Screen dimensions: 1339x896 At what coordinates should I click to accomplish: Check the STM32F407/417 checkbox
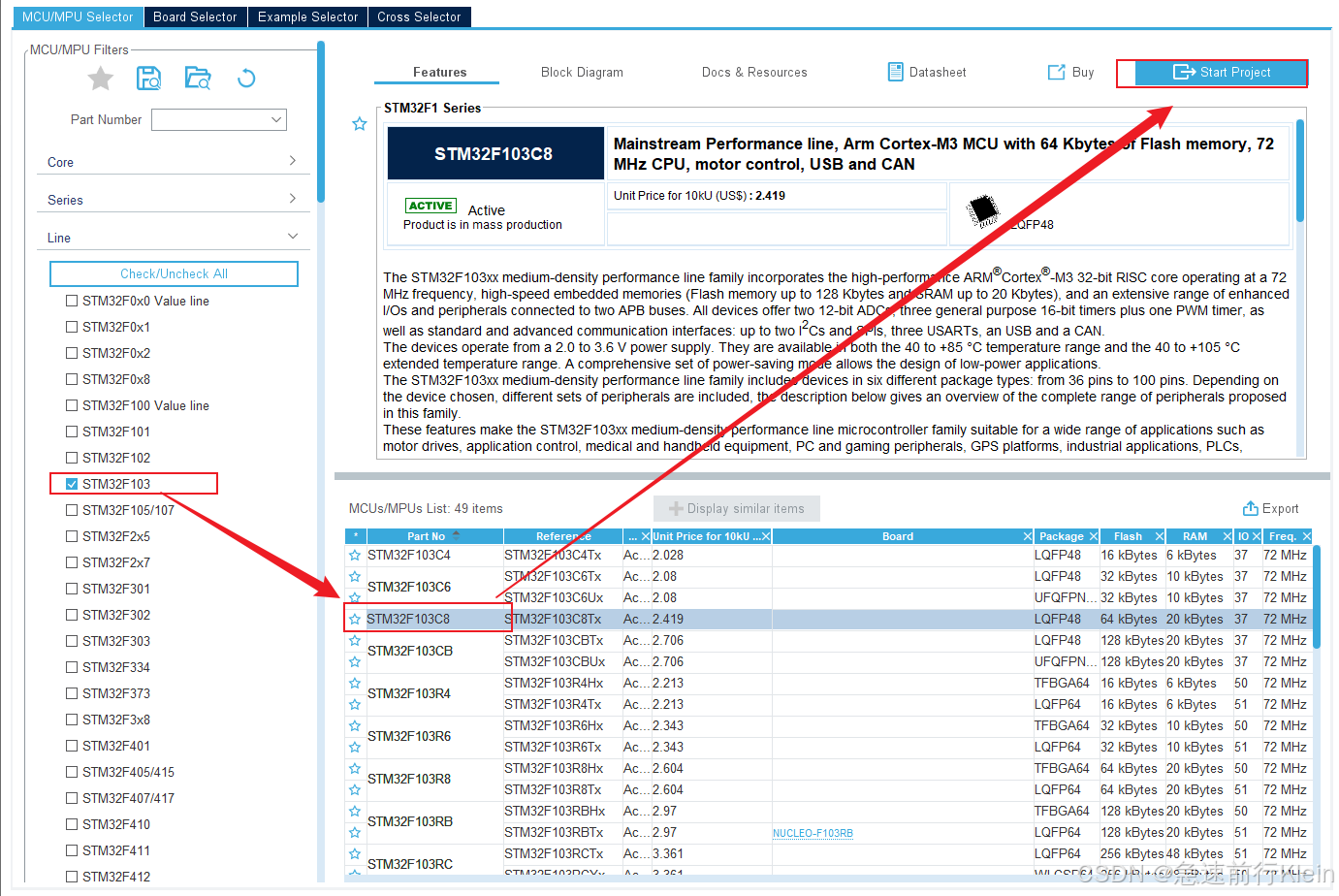(72, 798)
